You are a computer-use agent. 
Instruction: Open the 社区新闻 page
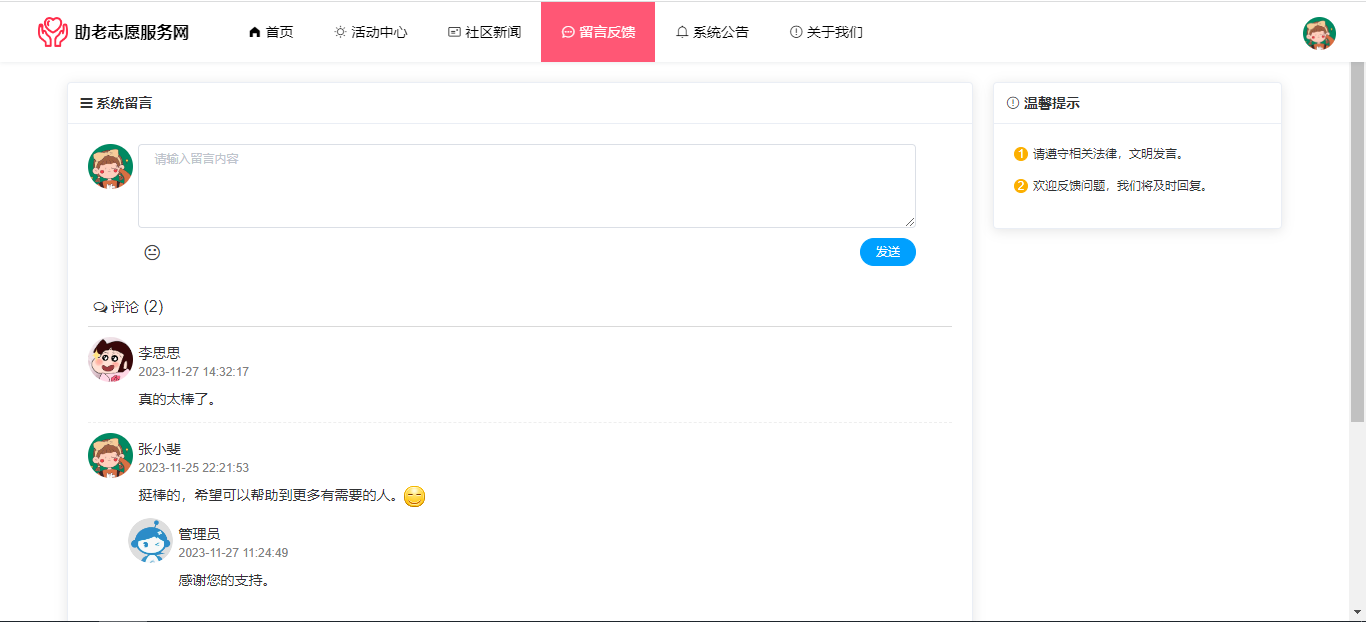(x=485, y=32)
